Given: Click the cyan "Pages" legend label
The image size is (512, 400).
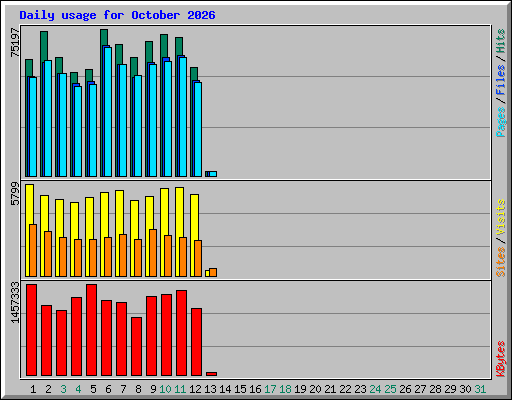Looking at the screenshot, I should 501,122.
